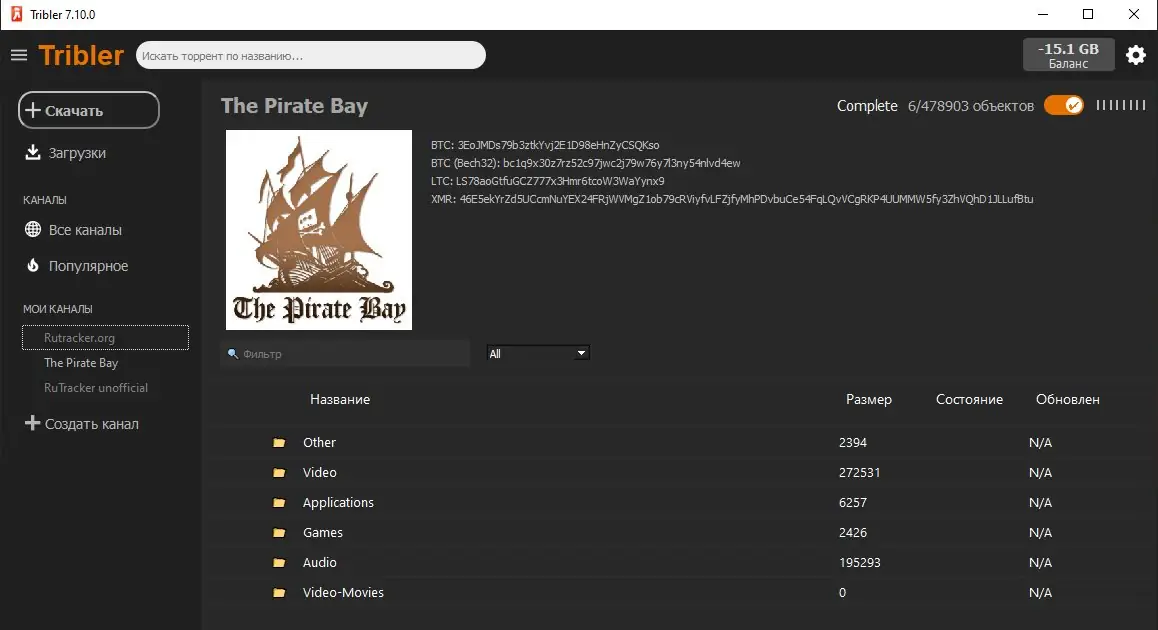The width and height of the screenshot is (1158, 630).
Task: Sort by the Обновлен column header
Action: 1067,400
